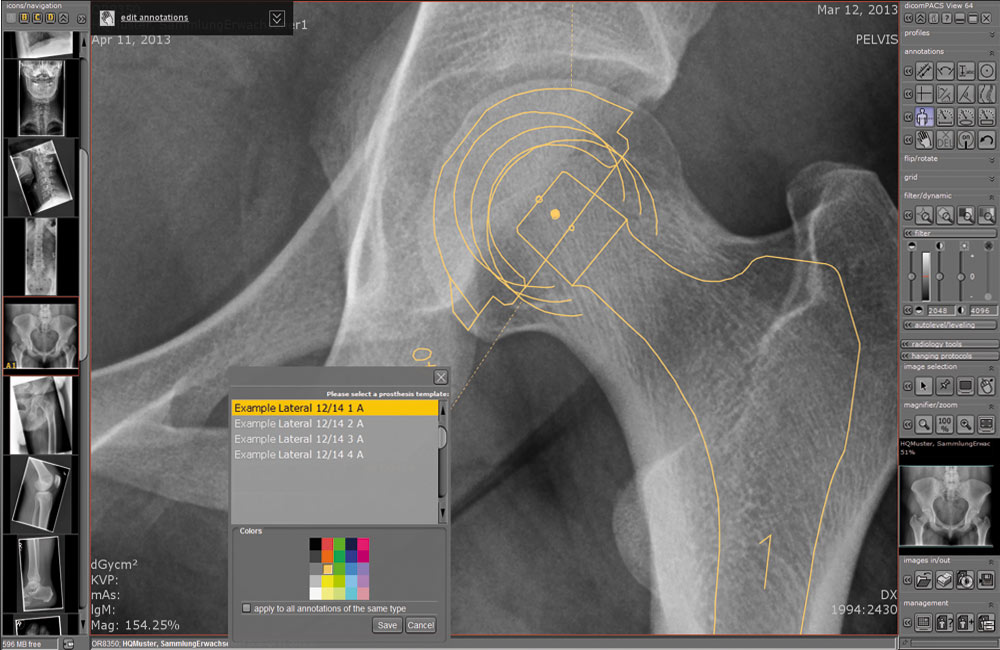The height and width of the screenshot is (650, 1000).
Task: Click the 100% zoom icon
Action: [944, 424]
